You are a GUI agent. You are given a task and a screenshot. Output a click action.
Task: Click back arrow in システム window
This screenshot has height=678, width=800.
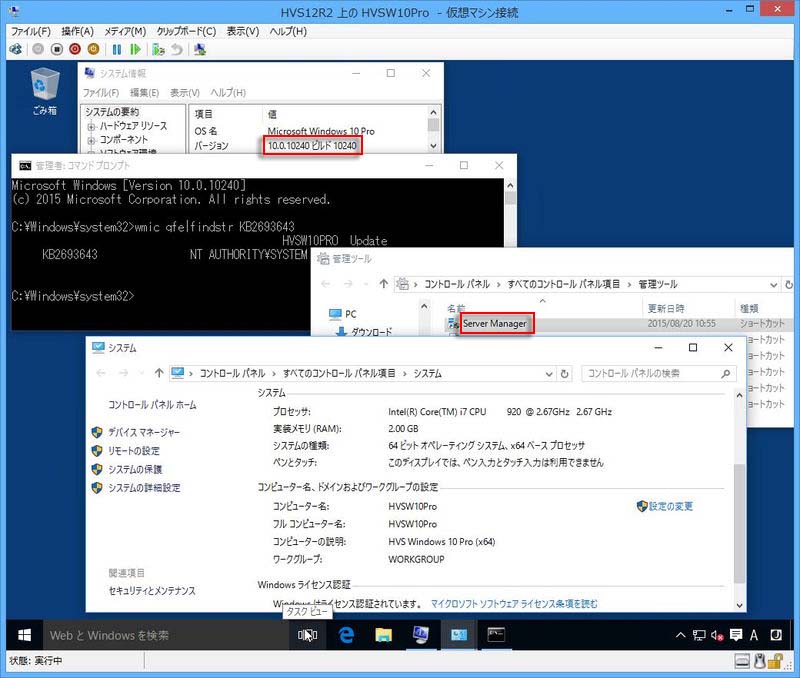101,373
